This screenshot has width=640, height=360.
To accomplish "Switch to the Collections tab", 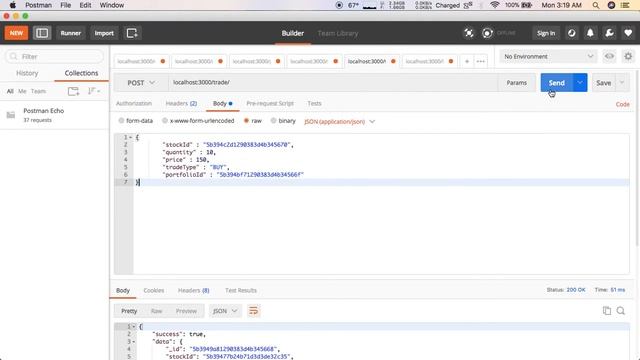I will tap(81, 73).
